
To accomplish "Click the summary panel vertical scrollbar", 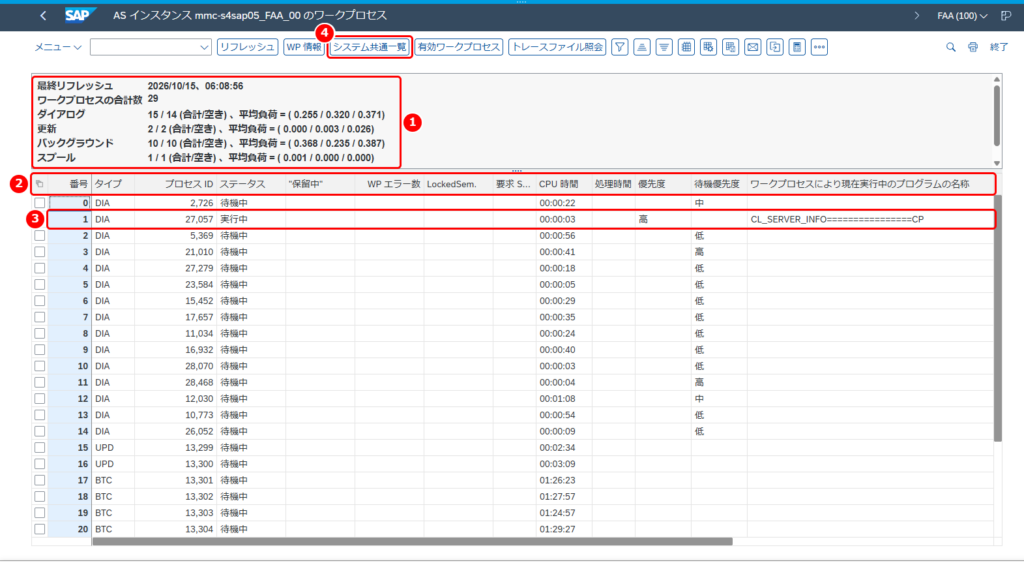I will 997,116.
